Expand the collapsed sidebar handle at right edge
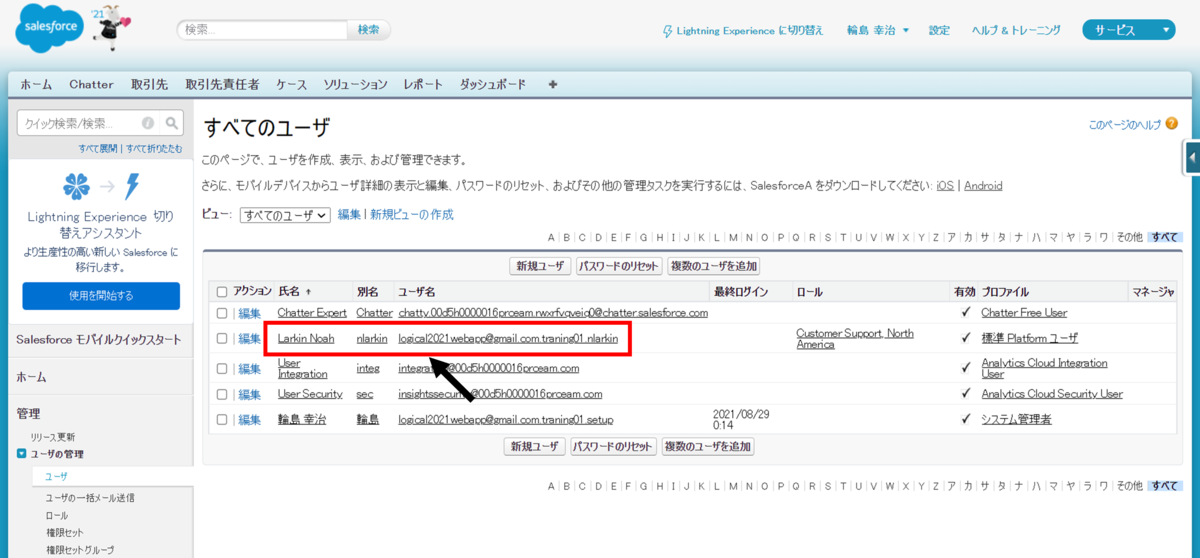 tap(1192, 157)
